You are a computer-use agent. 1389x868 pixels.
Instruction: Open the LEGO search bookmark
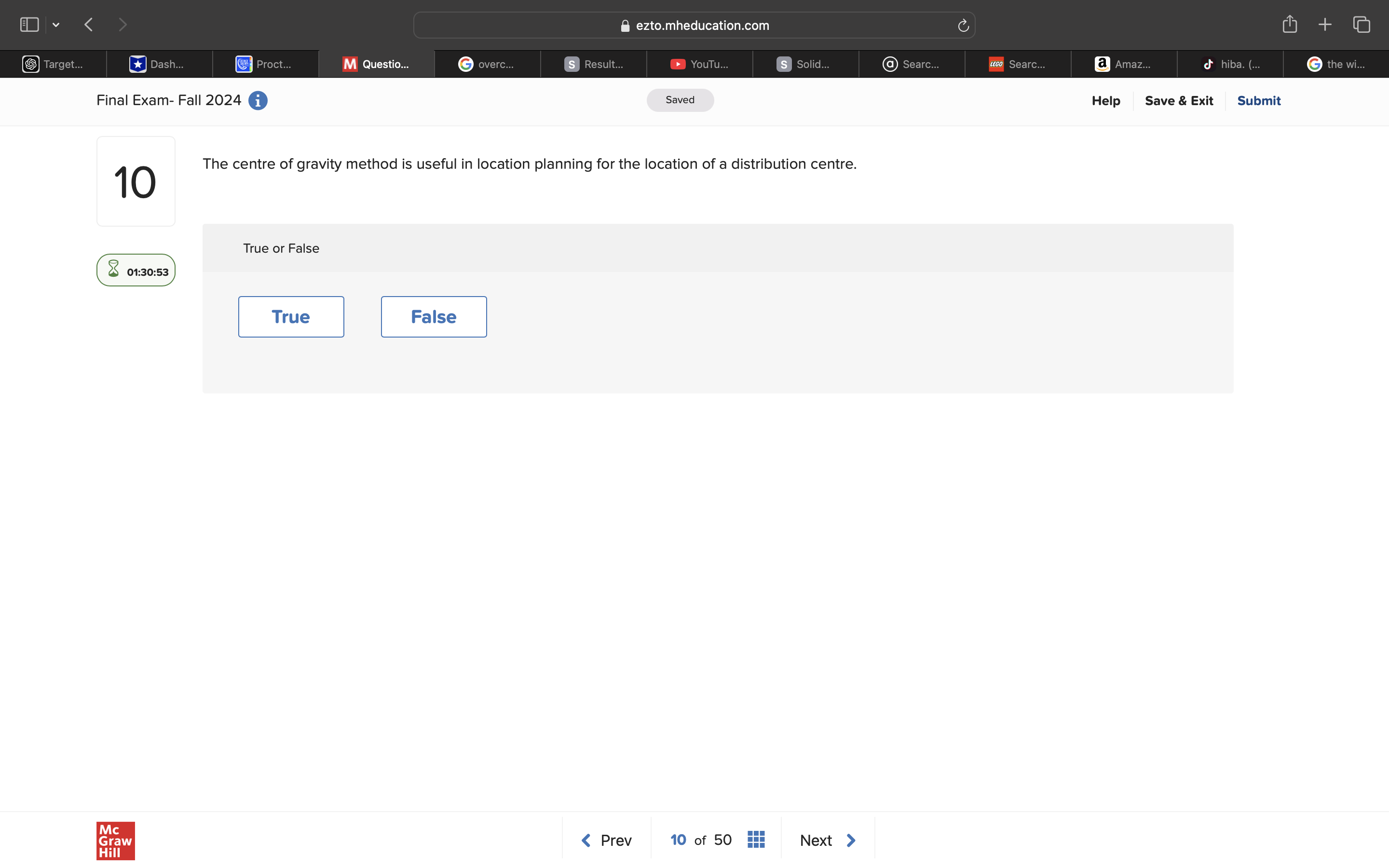1019,64
